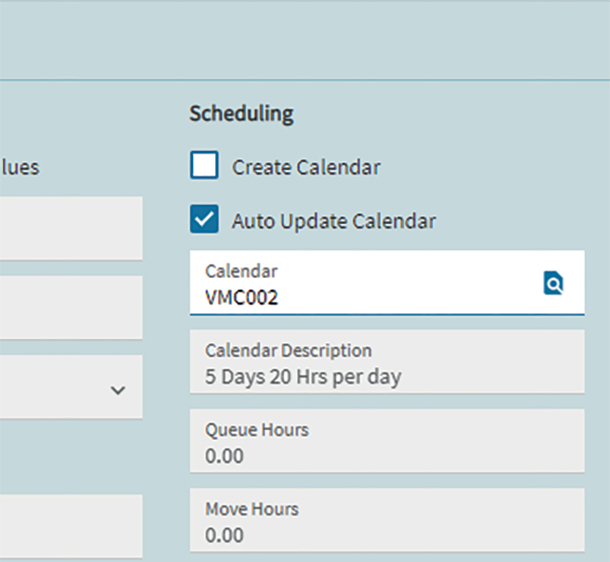Enable the Create Calendar checkbox

(x=204, y=166)
